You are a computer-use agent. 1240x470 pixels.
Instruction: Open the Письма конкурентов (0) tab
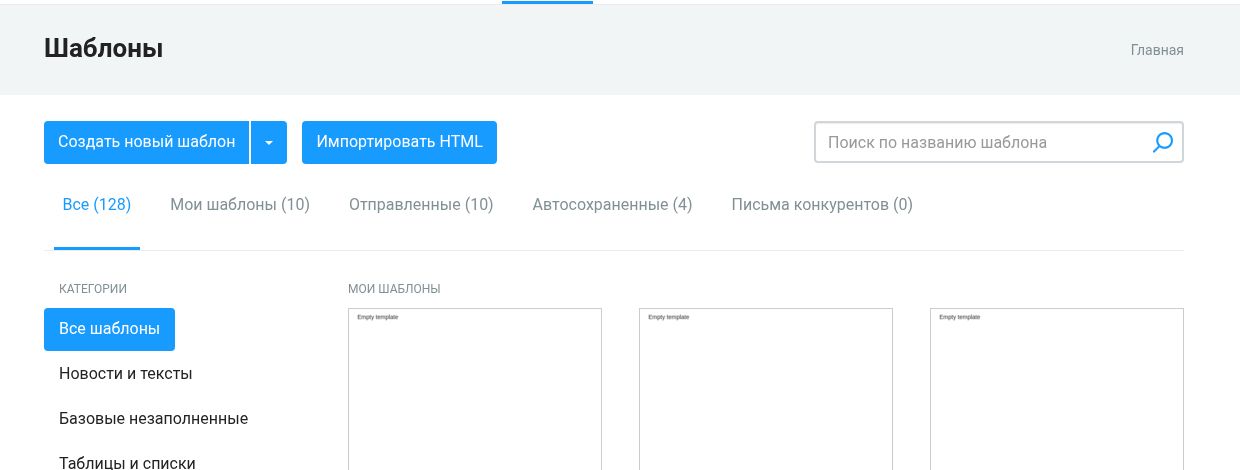822,205
